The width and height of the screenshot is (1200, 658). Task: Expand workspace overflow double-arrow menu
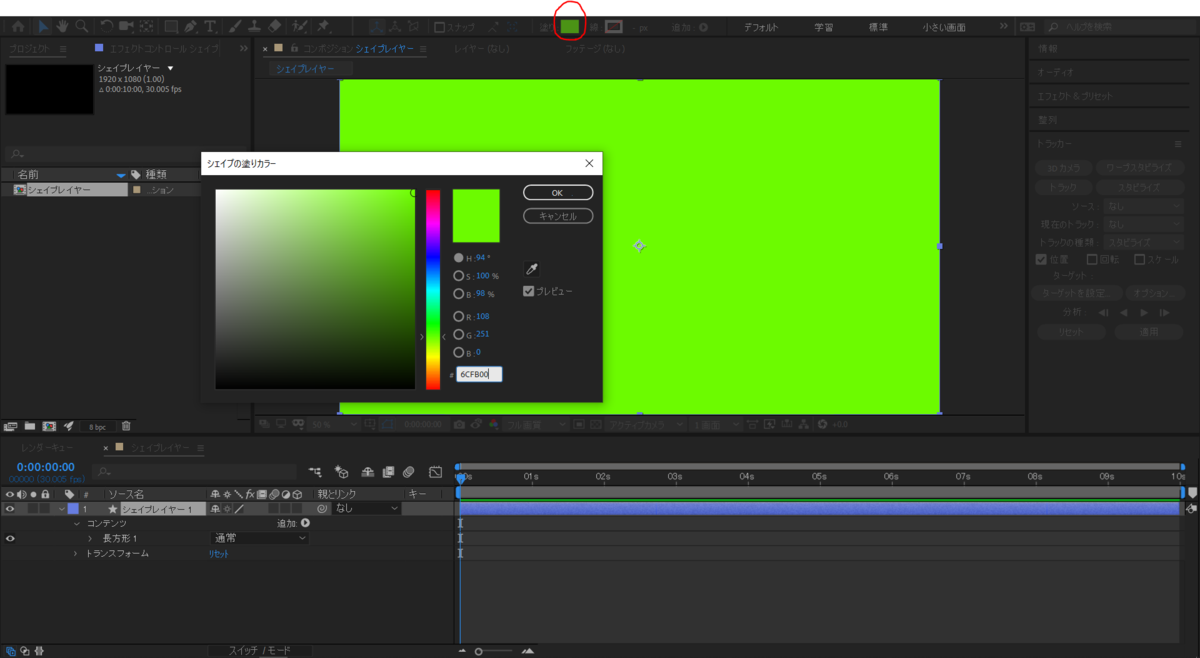click(1005, 27)
